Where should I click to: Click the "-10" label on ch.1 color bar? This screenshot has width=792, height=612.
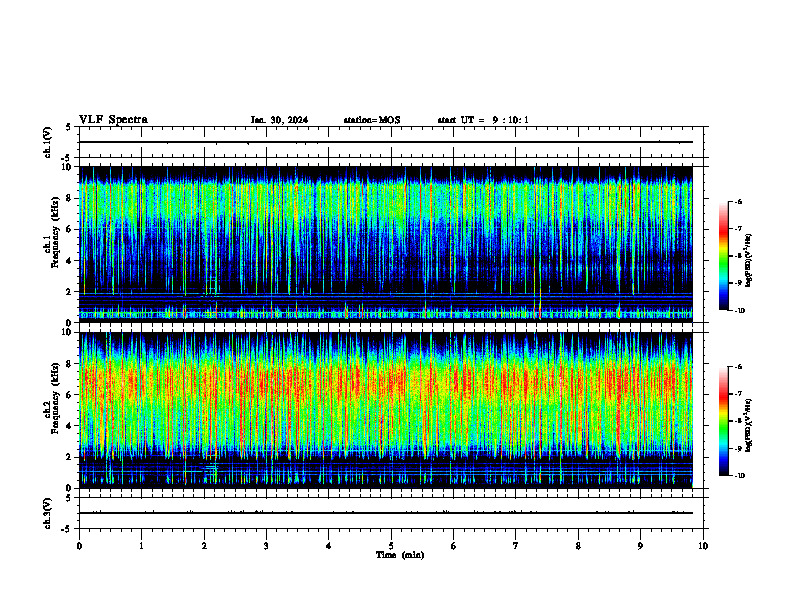tap(738, 311)
